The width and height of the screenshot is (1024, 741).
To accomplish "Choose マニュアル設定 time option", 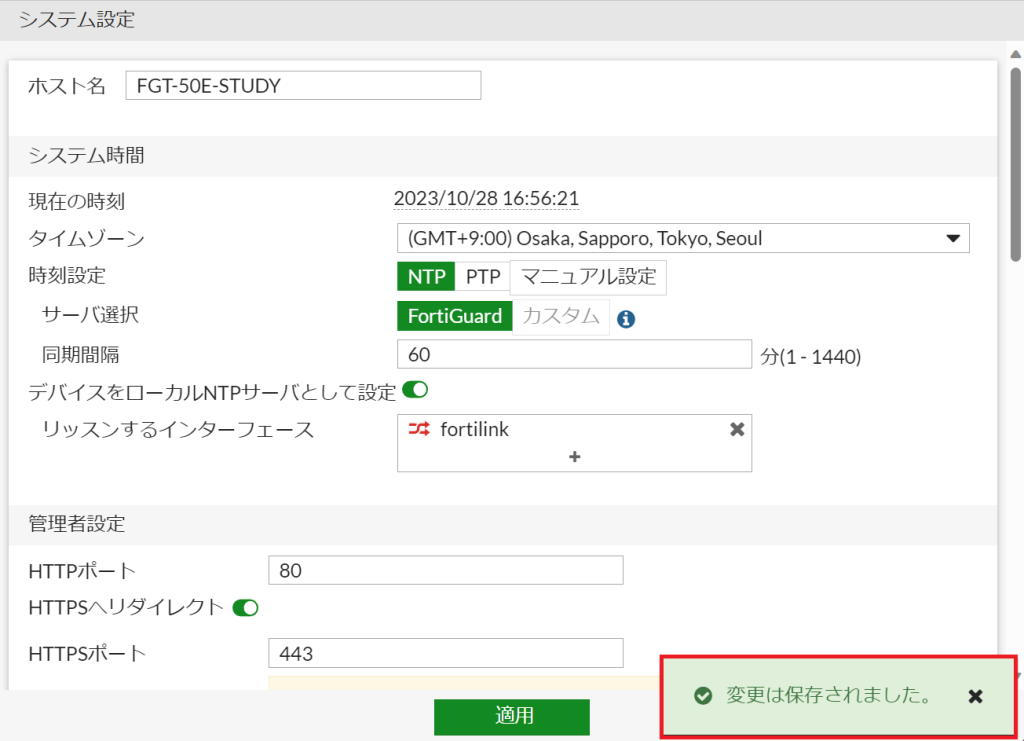I will (x=588, y=277).
